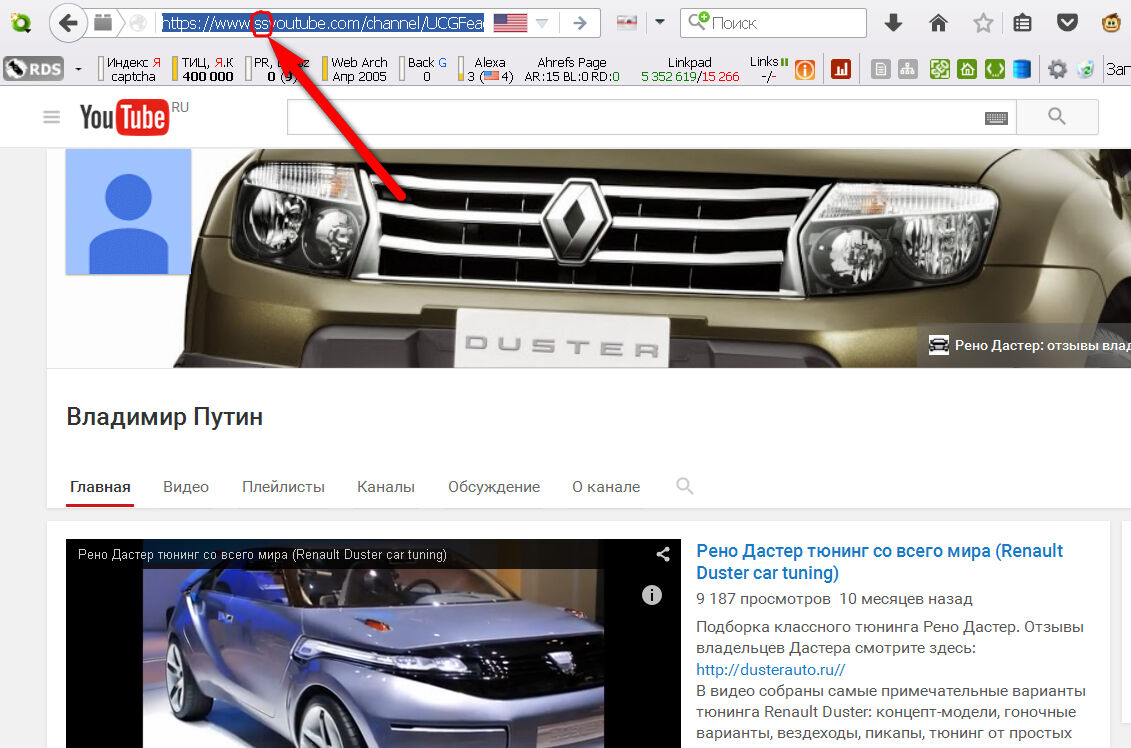
Task: Open the Плейлисты tab
Action: (283, 487)
